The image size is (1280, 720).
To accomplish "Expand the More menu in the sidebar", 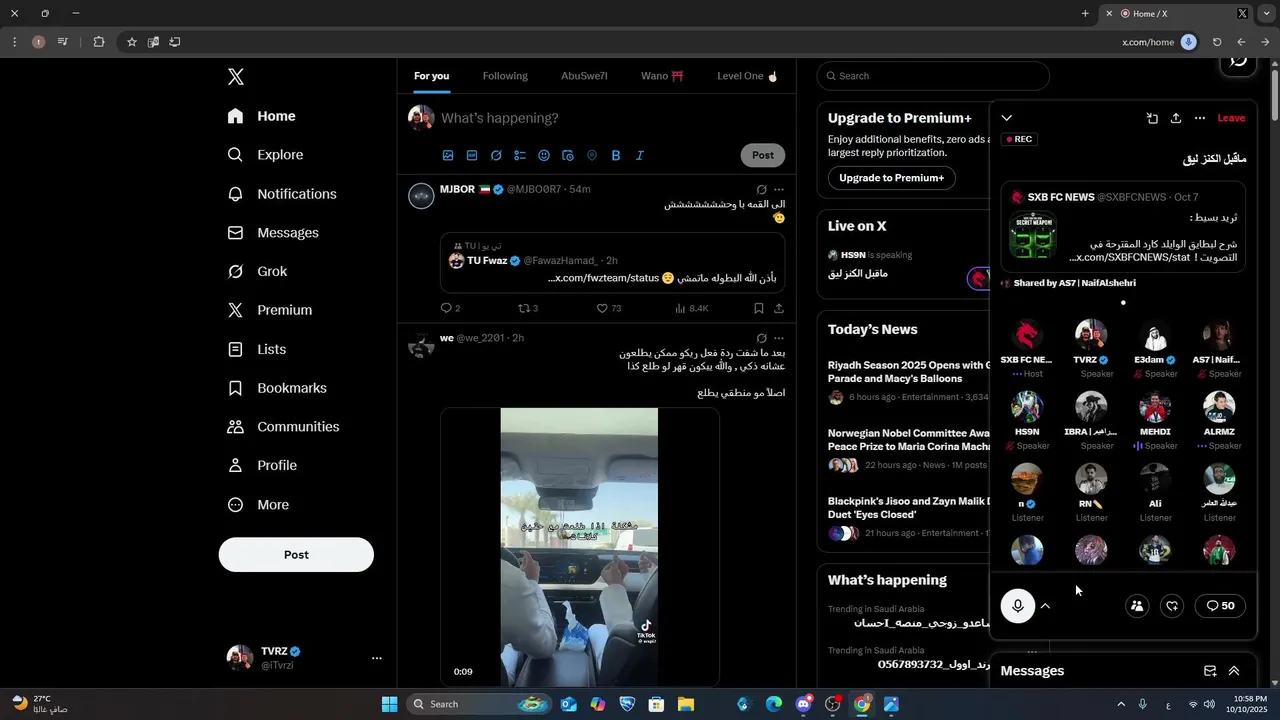I will (258, 505).
